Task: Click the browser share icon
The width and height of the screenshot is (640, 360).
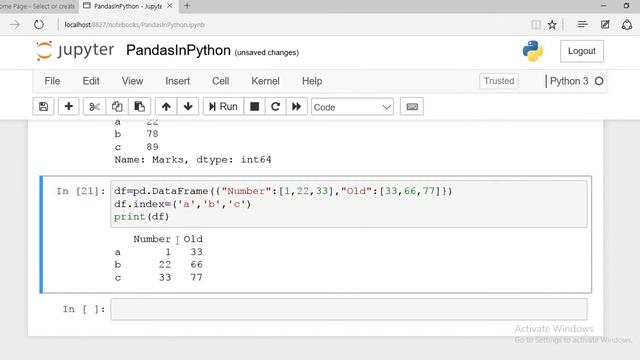Action: pyautogui.click(x=627, y=25)
